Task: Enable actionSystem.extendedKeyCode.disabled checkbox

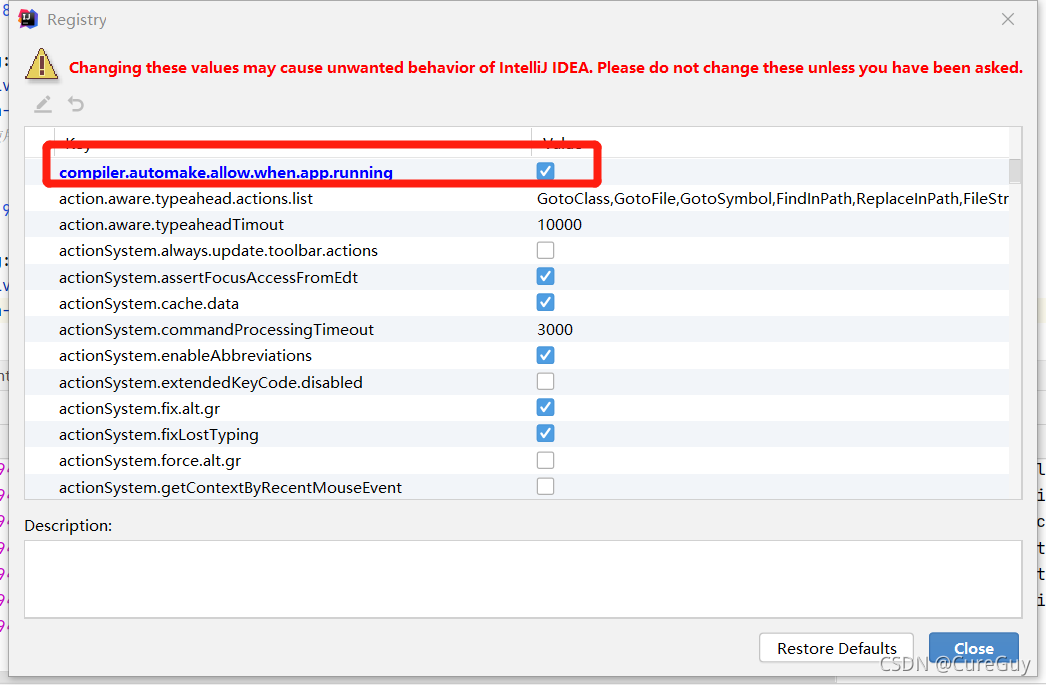Action: [x=545, y=382]
